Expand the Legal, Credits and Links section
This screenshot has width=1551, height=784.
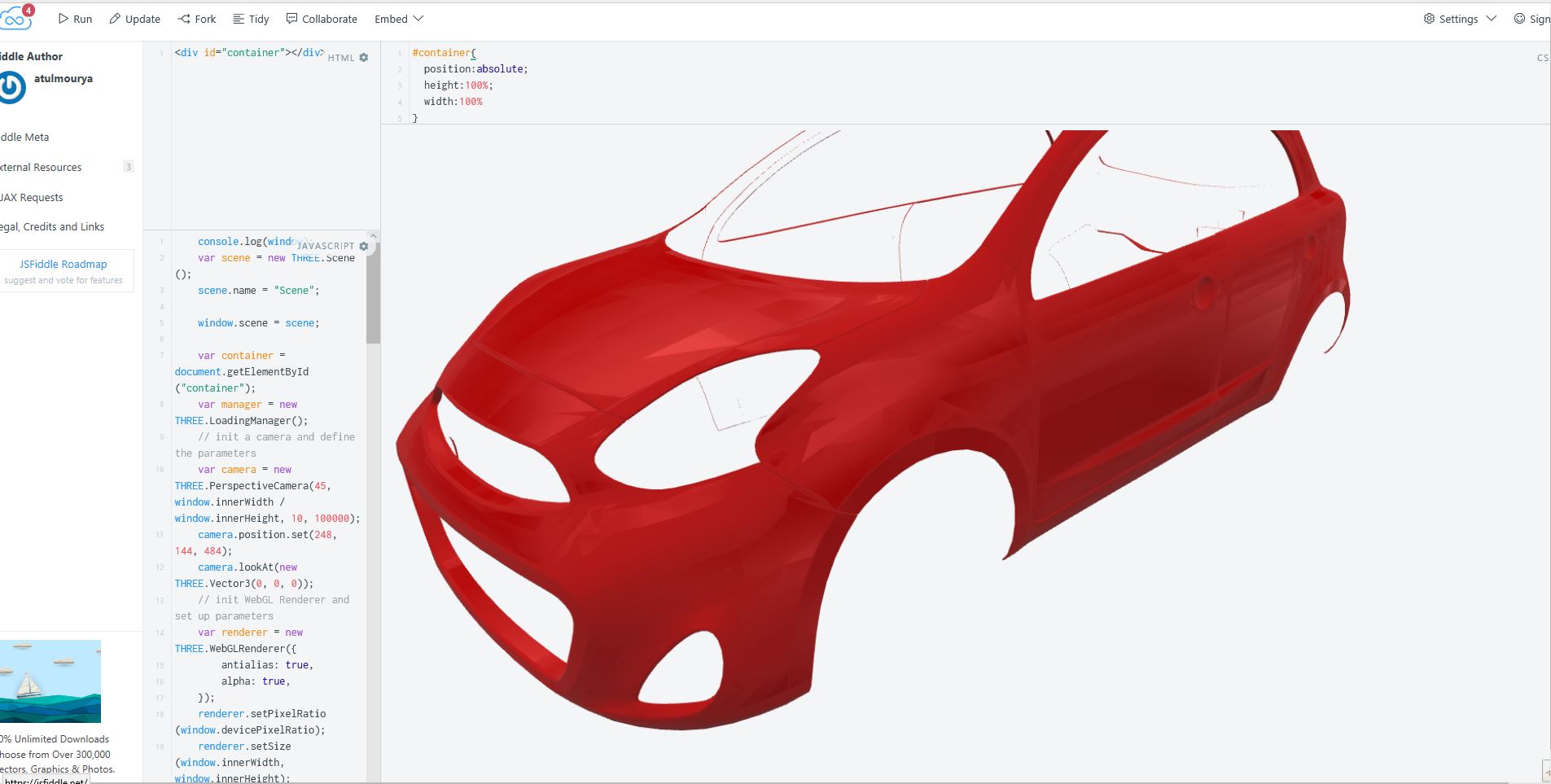pos(52,226)
